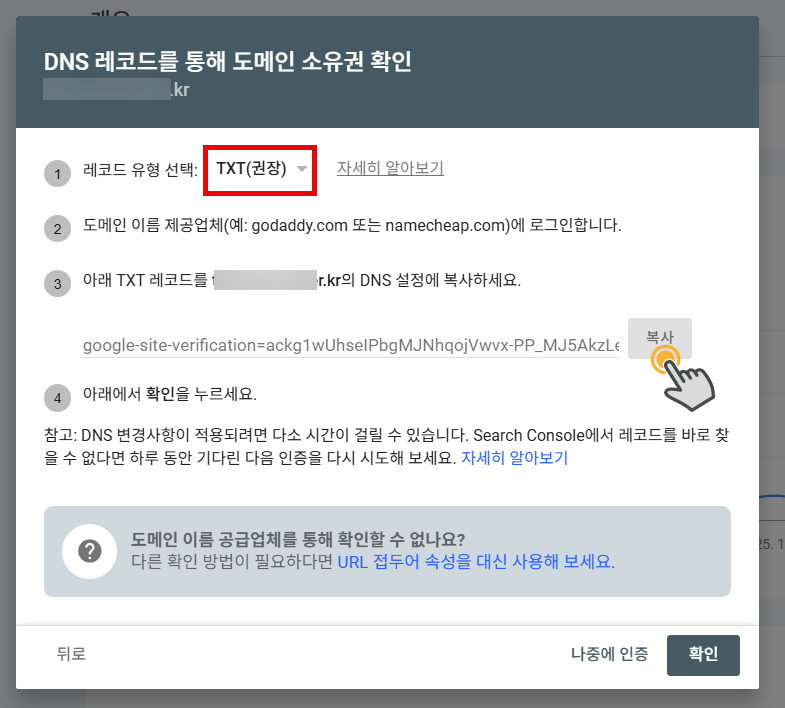
Task: Click the 뒤로 back button
Action: pos(71,654)
